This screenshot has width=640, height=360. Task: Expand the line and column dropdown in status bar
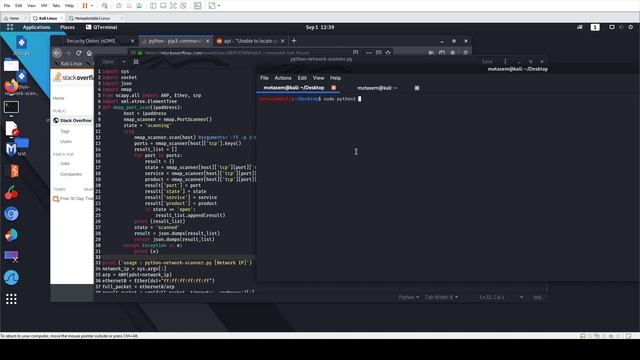click(x=521, y=297)
